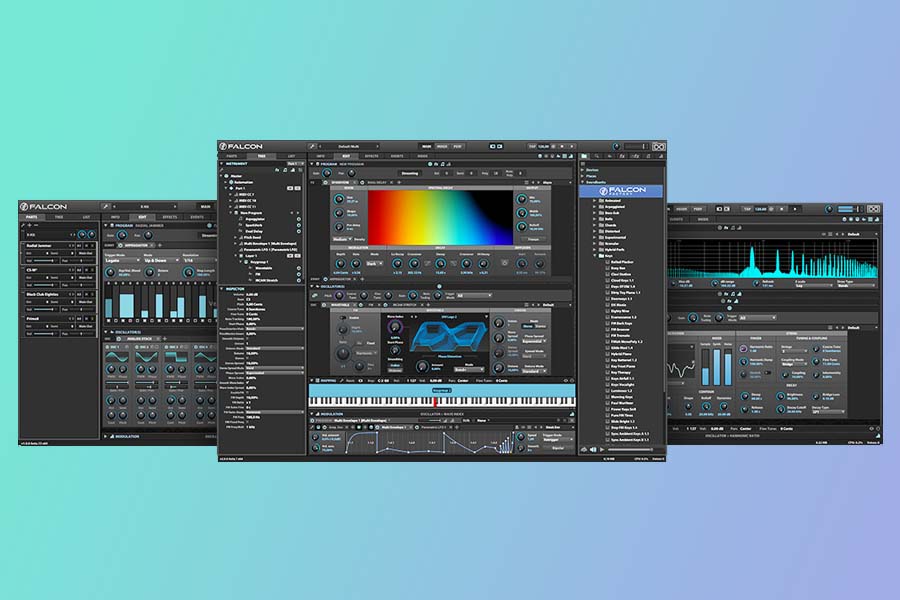900x600 pixels.
Task: Click the UVI logo in the right window
Action: click(874, 208)
